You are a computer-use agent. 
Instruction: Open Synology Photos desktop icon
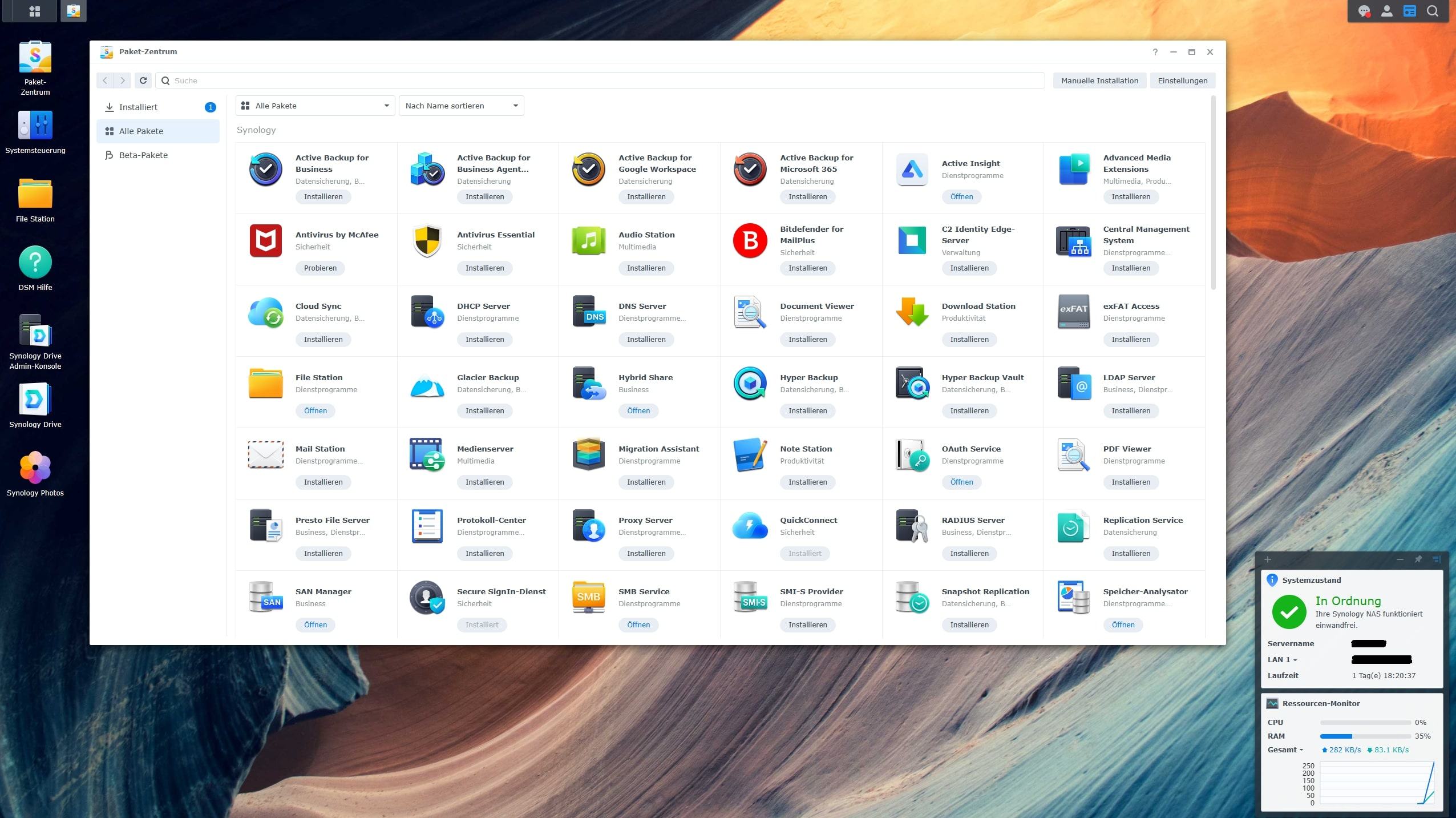click(35, 474)
